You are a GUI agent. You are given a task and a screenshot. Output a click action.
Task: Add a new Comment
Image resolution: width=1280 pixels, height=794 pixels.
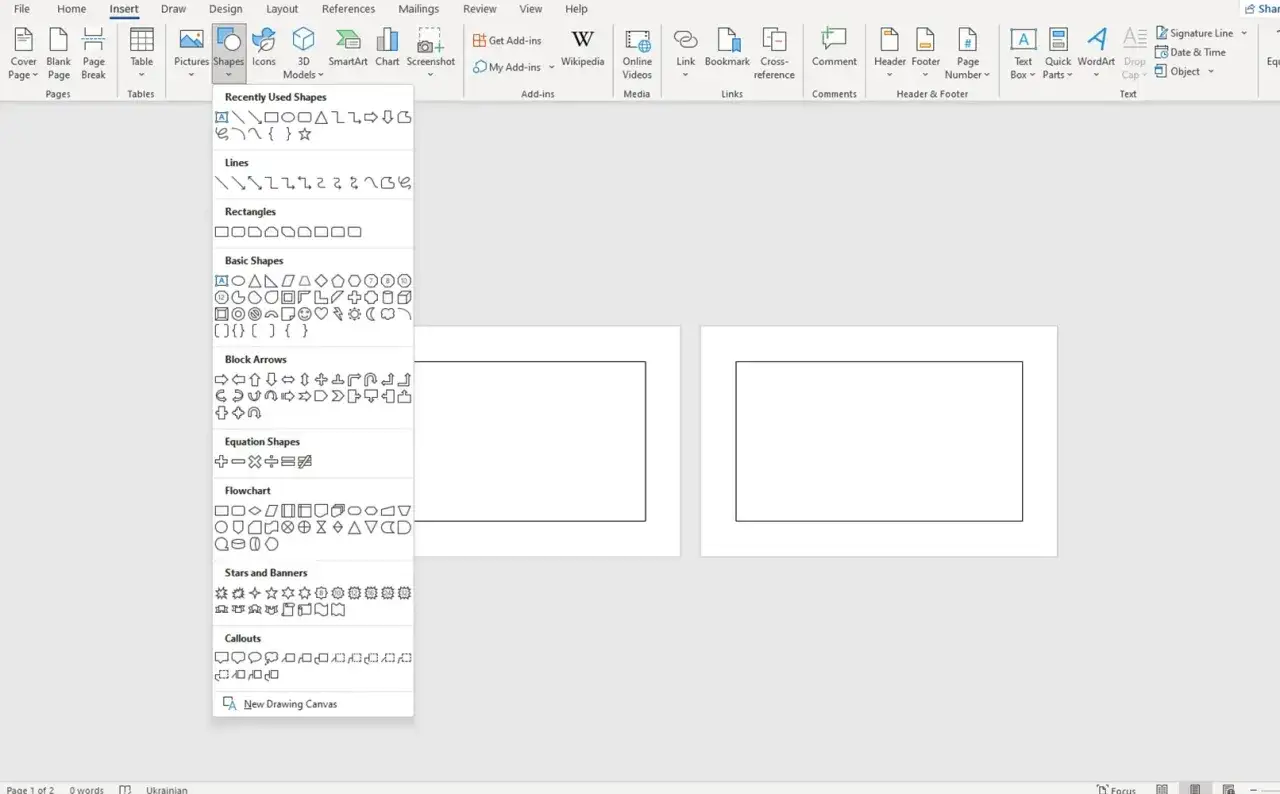(x=834, y=48)
